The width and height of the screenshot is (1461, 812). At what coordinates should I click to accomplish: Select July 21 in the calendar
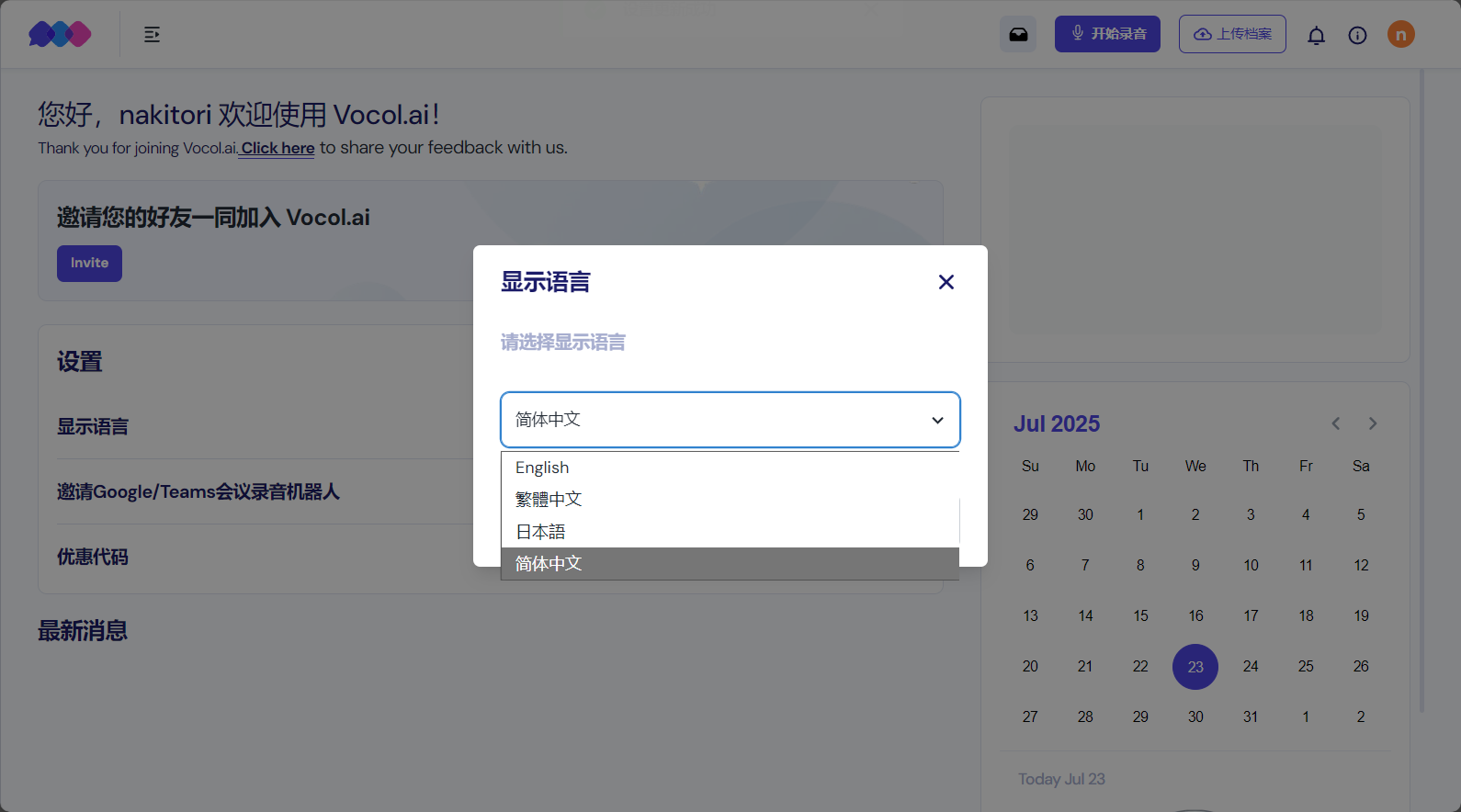1085,666
